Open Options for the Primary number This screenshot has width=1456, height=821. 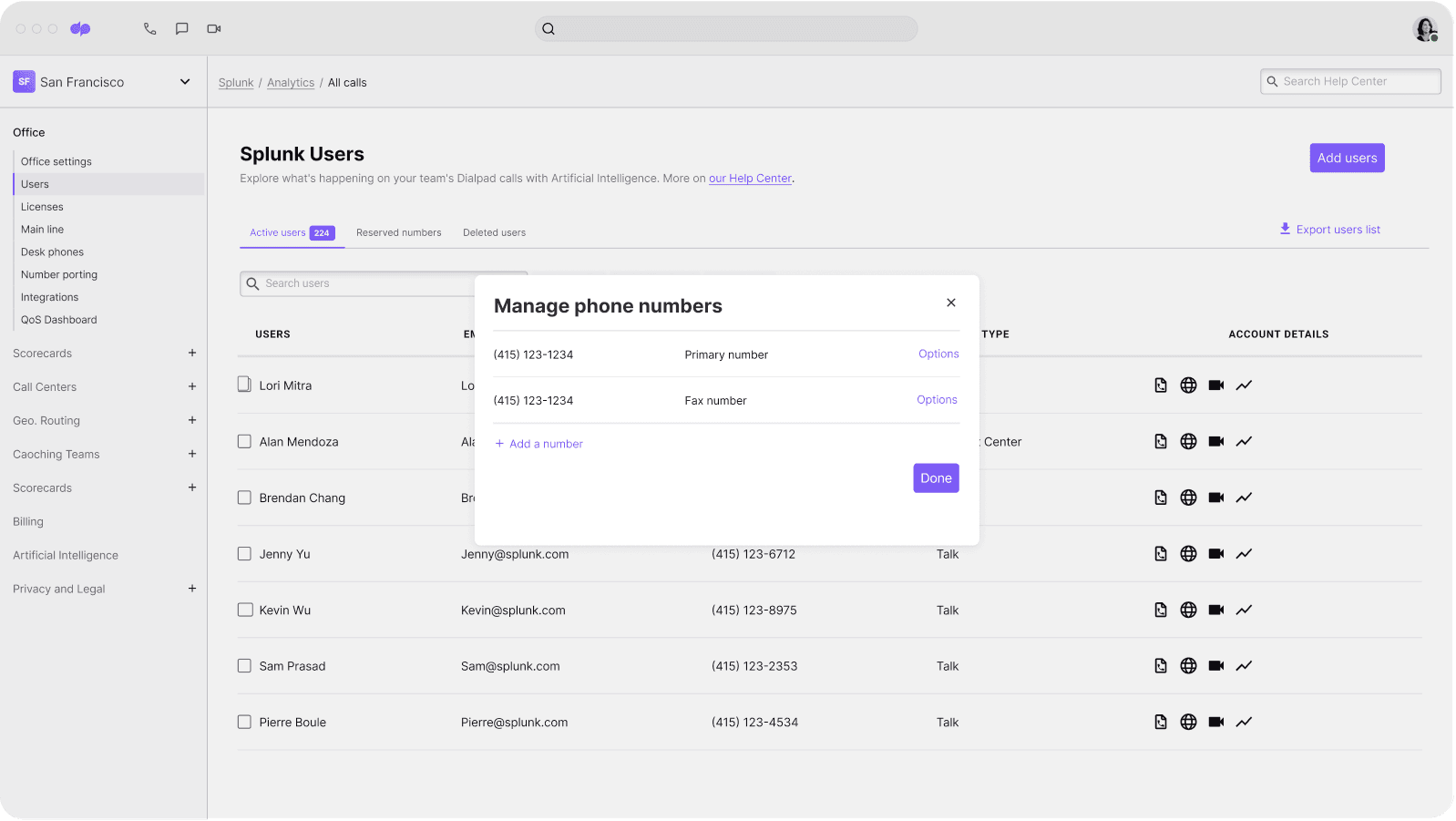(938, 354)
